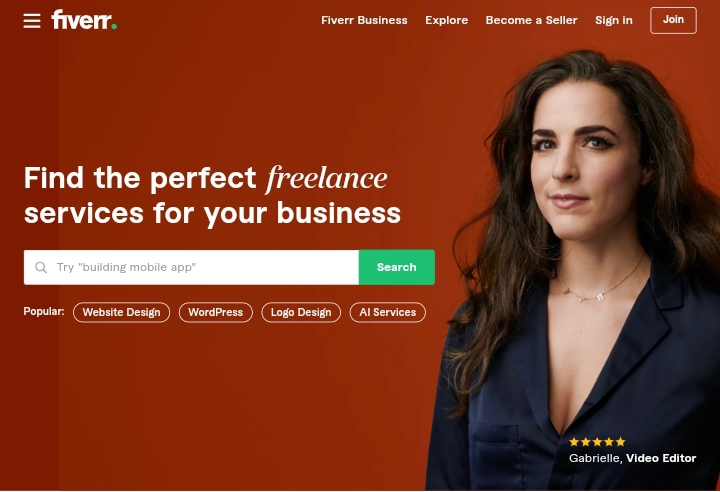Click the five-star rating icons
The image size is (720, 492).
point(597,441)
